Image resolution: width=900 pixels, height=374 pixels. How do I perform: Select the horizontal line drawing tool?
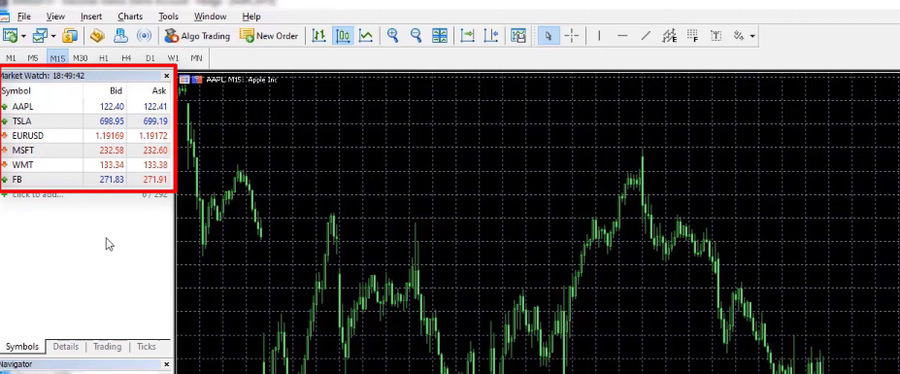[x=622, y=36]
